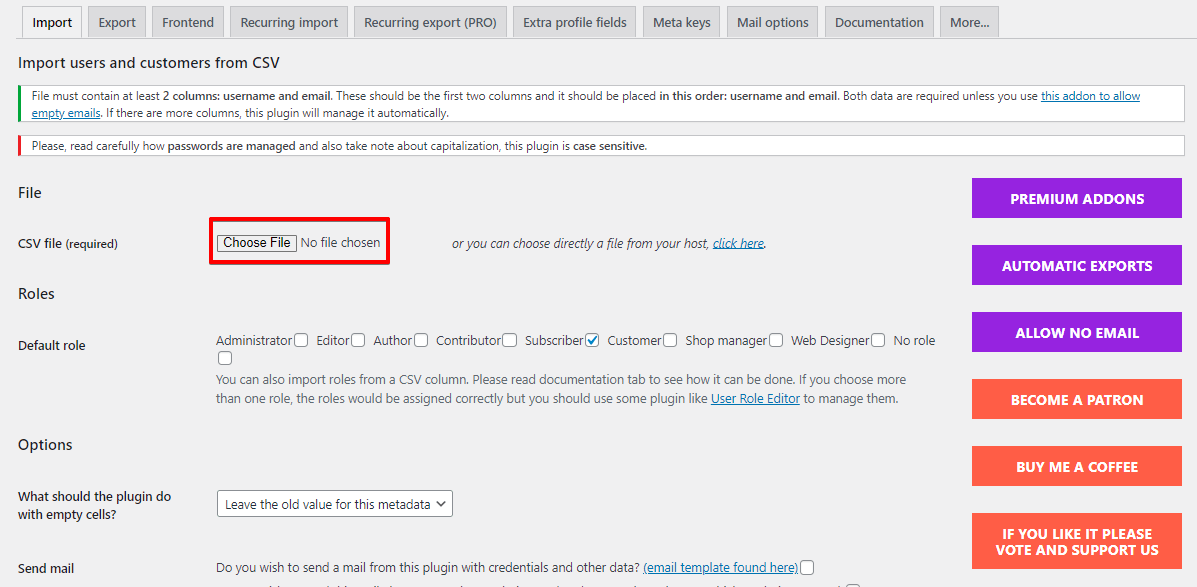Check the Web Designer role checkbox
Screen dimensions: 1197x587
[x=879, y=340]
